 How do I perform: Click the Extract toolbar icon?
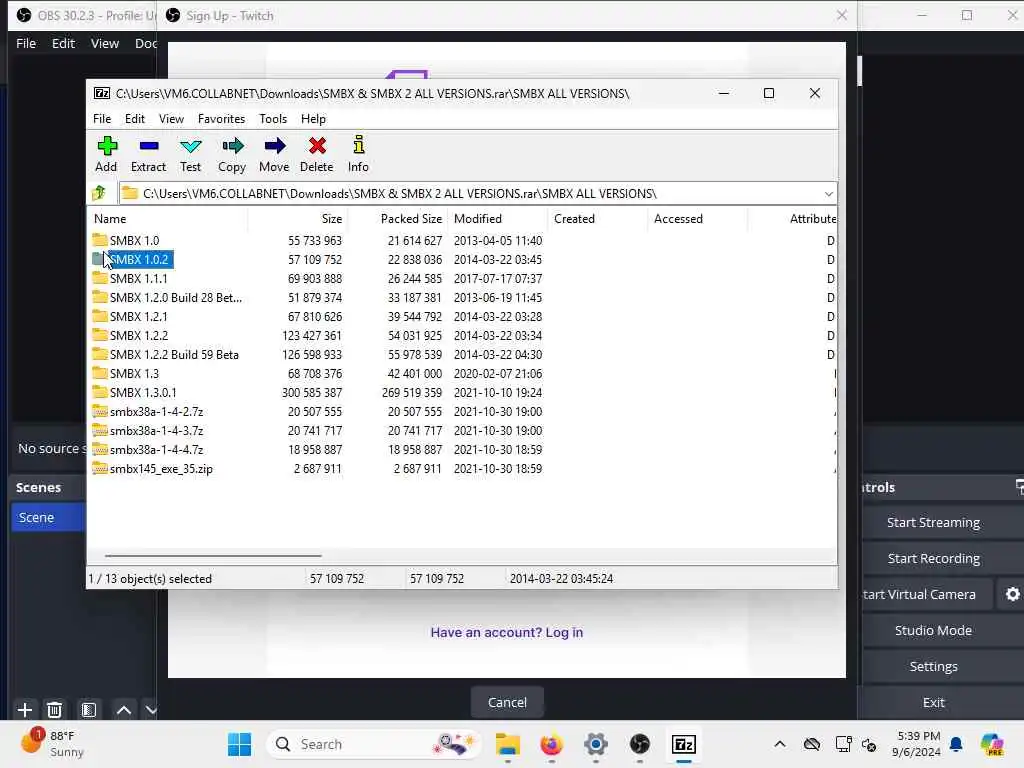tap(148, 154)
